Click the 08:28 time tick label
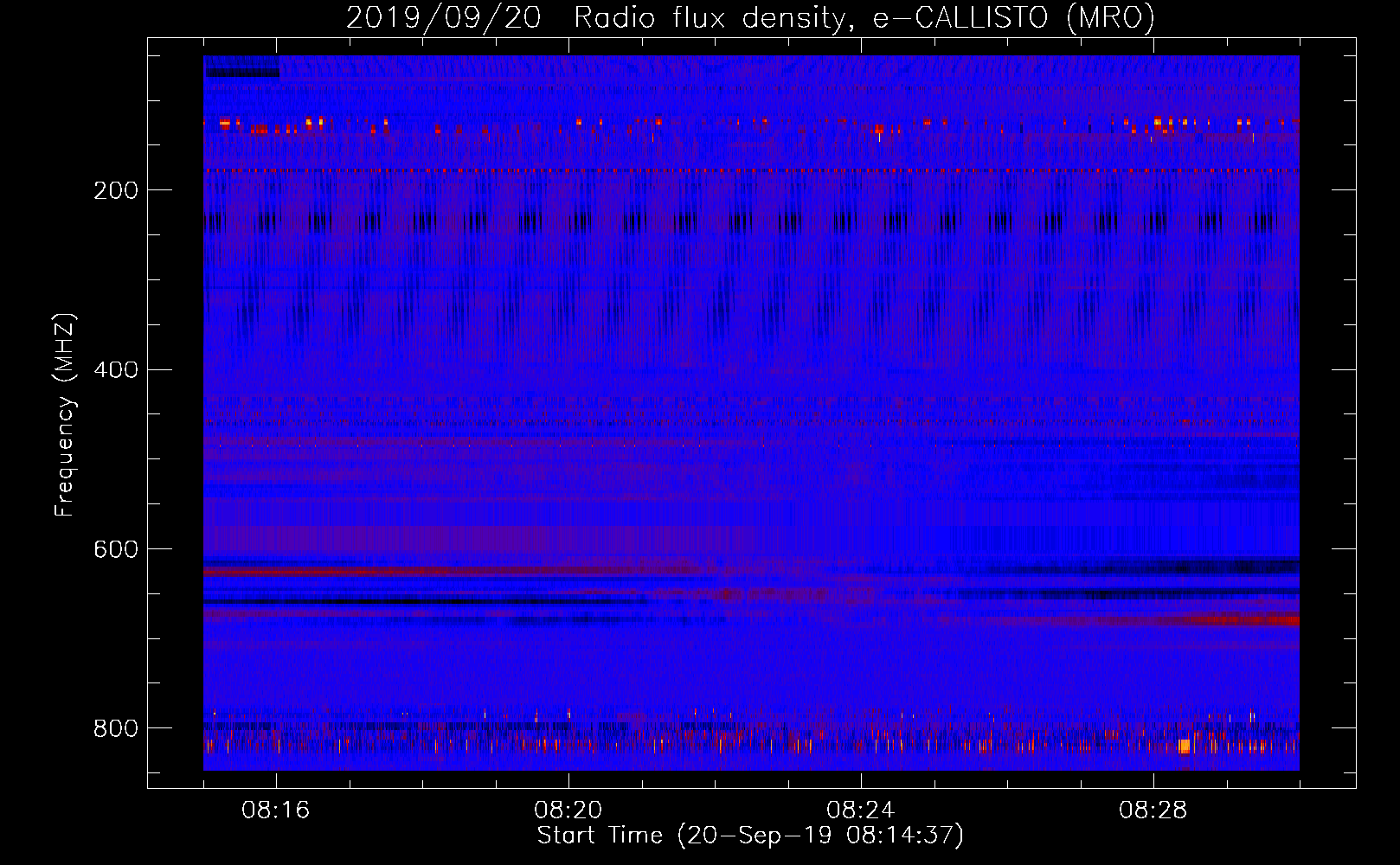The height and width of the screenshot is (865, 1400). [1153, 811]
